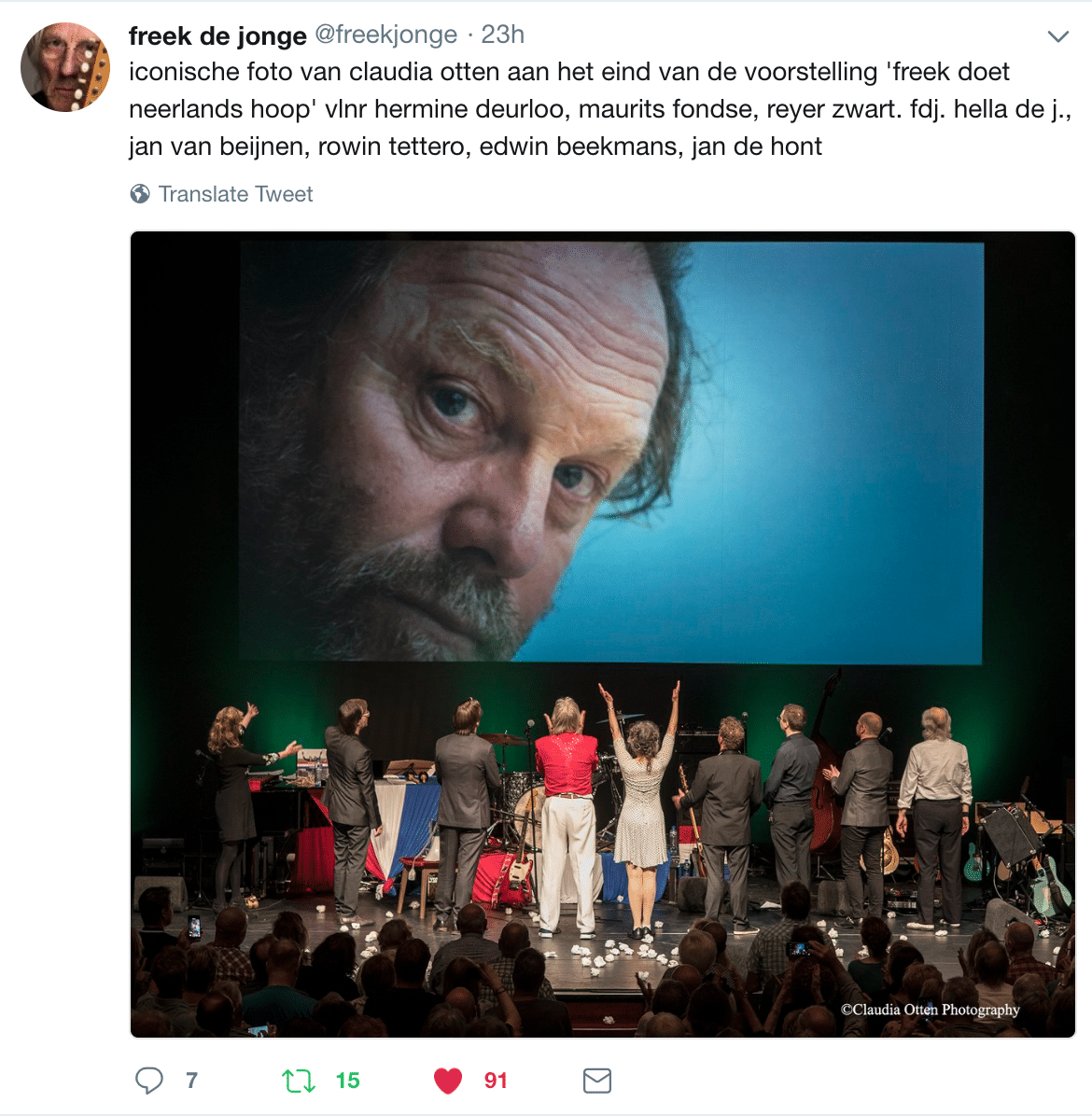This screenshot has width=1092, height=1116.
Task: Open freek de jonge's profile avatar
Action: click(65, 67)
